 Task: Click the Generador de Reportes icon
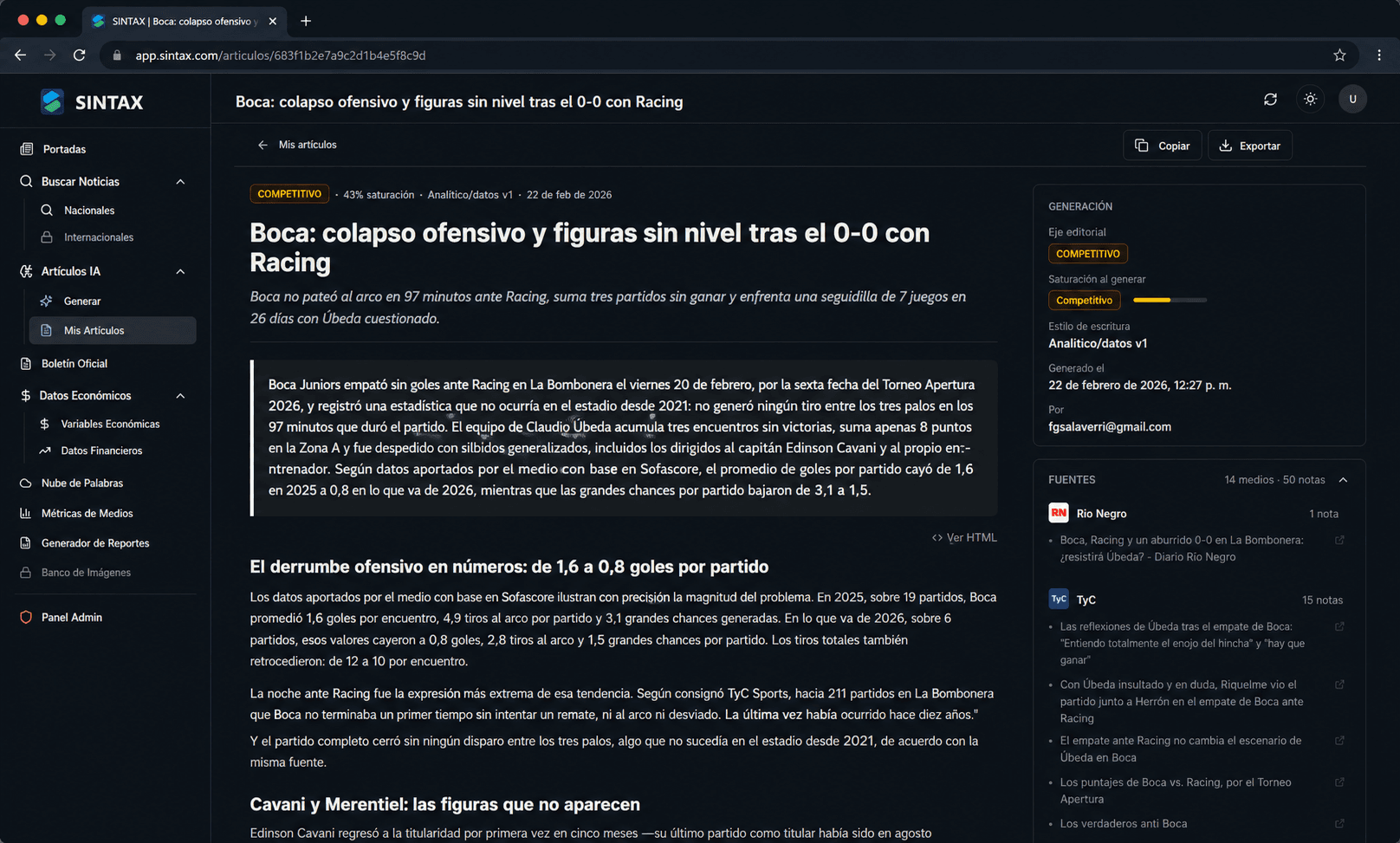(26, 543)
